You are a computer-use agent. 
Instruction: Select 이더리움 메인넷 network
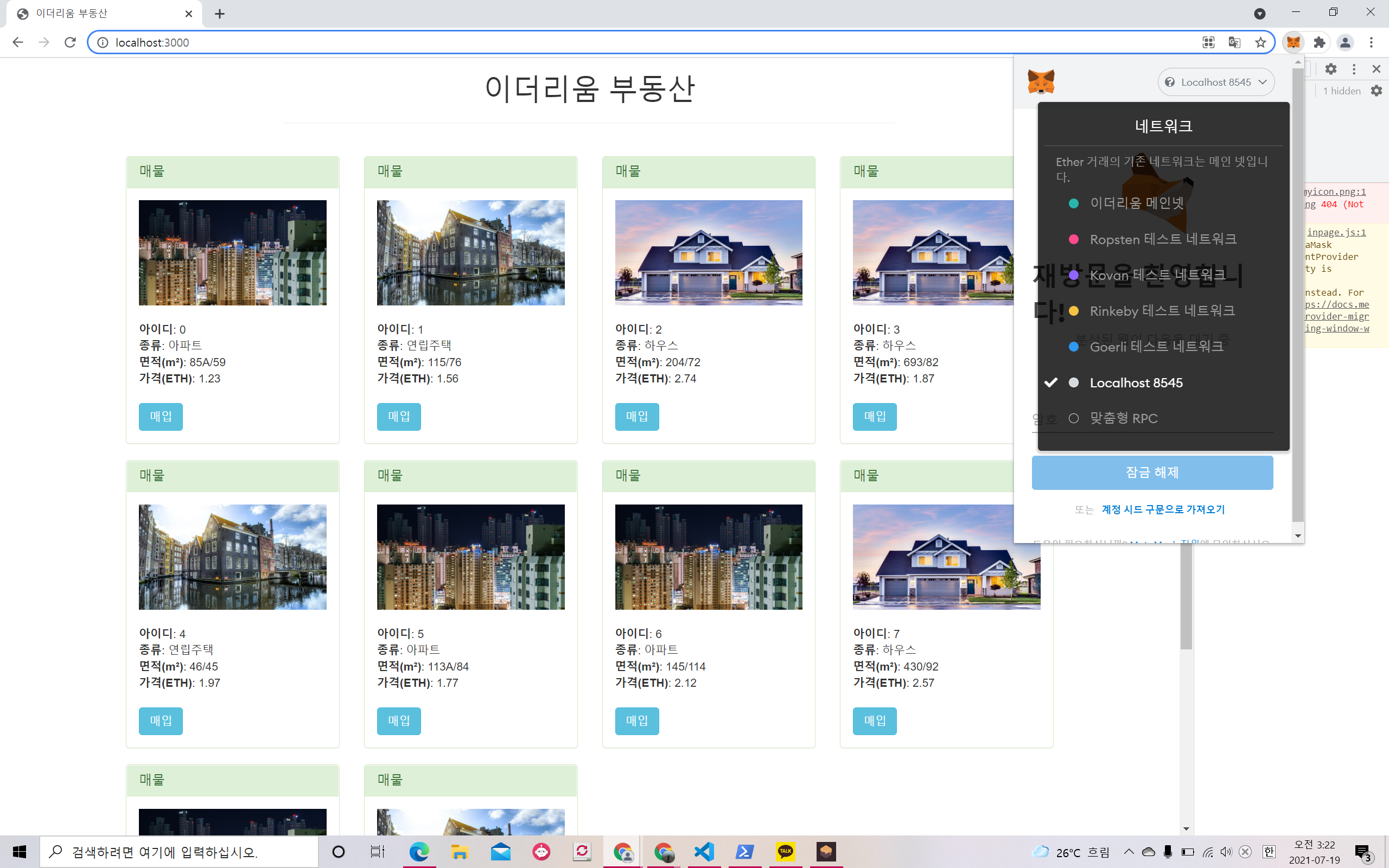tap(1137, 203)
